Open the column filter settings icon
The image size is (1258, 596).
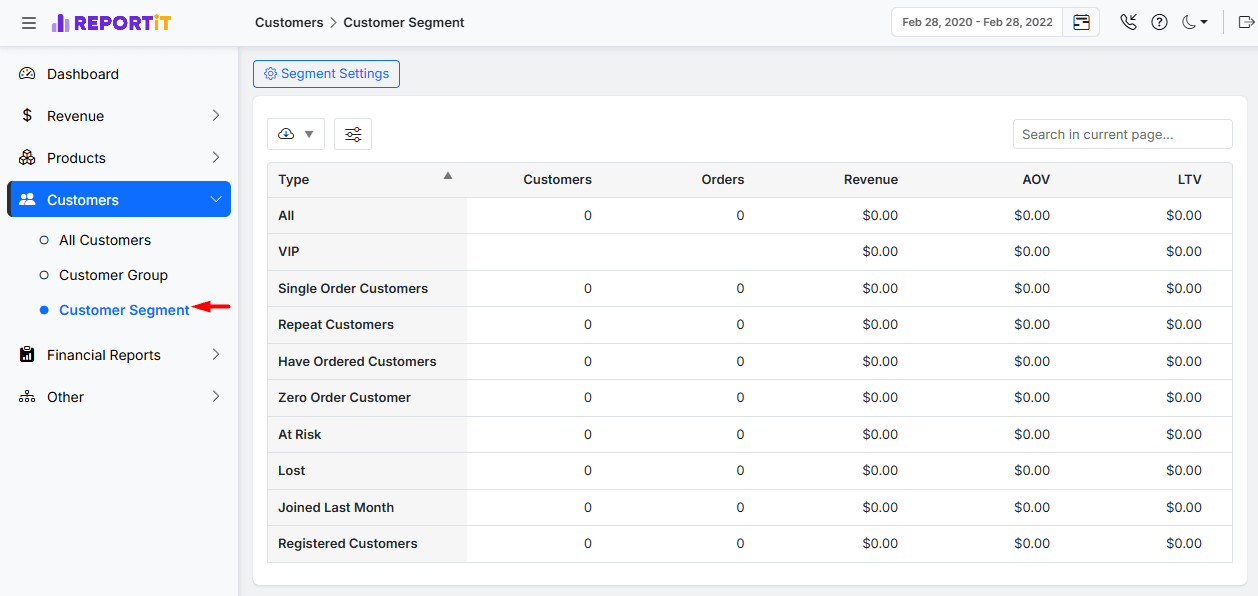(353, 134)
